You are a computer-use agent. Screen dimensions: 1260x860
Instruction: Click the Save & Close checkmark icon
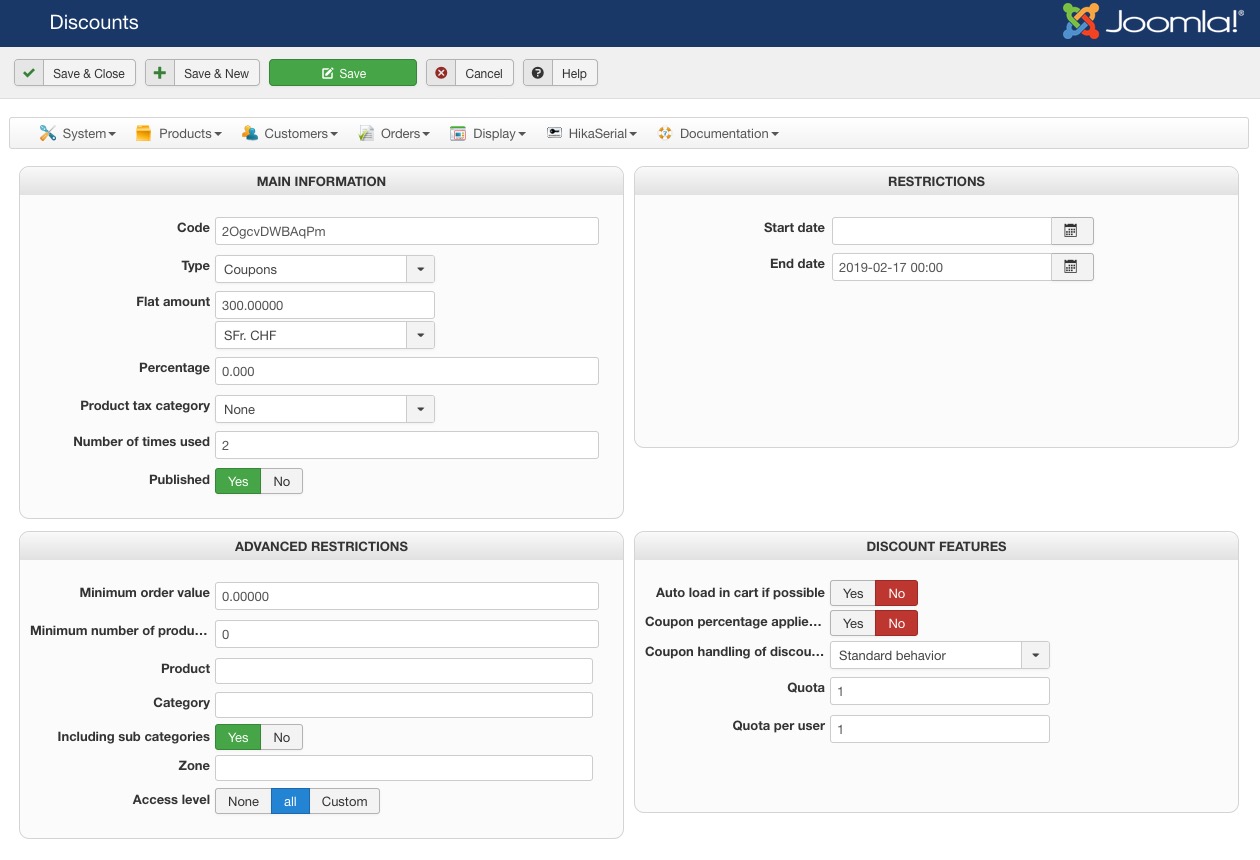29,73
